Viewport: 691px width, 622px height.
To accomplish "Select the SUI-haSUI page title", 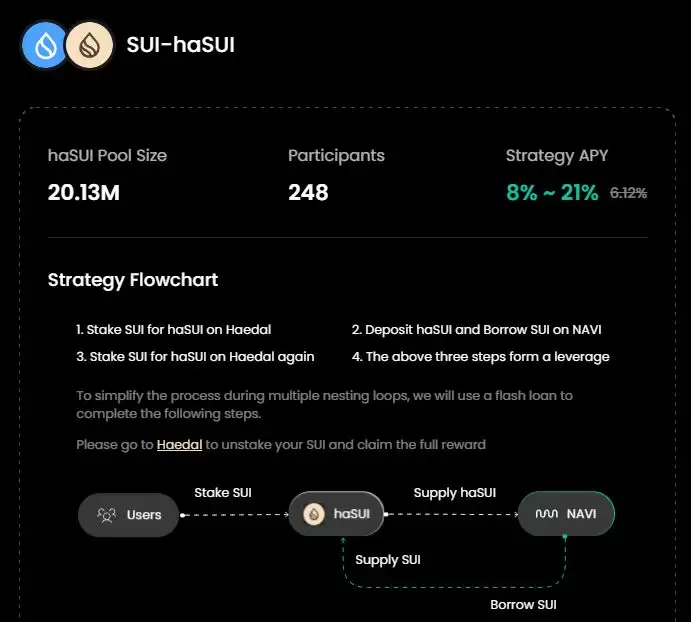I will (x=180, y=45).
